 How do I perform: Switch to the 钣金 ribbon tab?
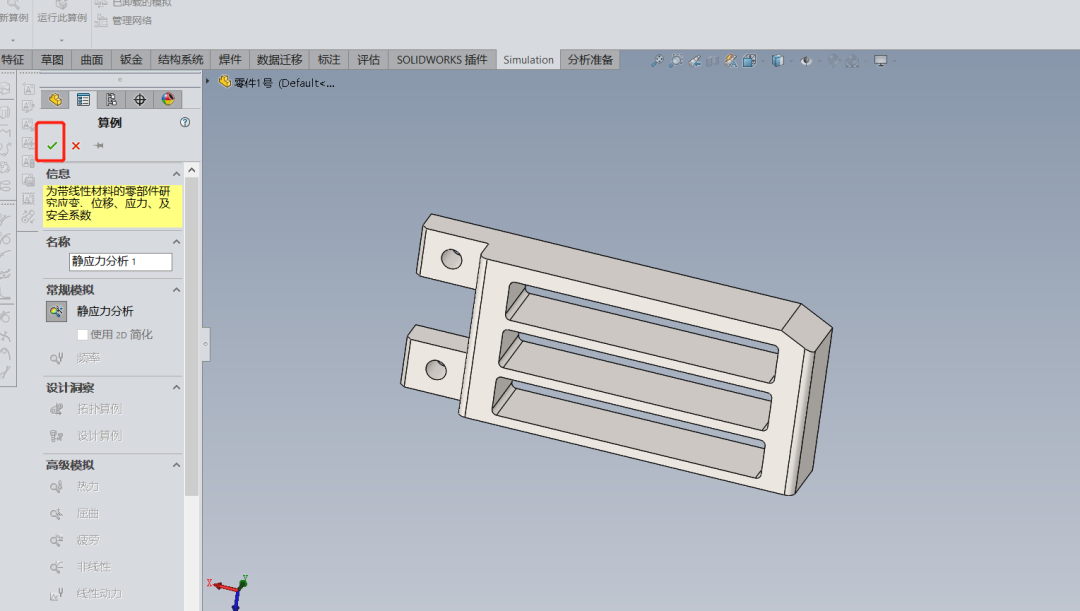pos(131,60)
